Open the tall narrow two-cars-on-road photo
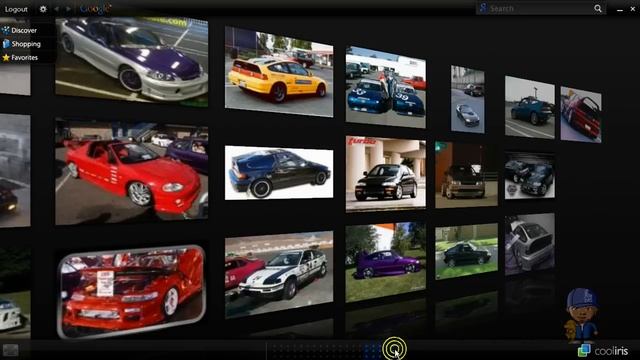The height and width of the screenshot is (360, 640). pos(468,99)
